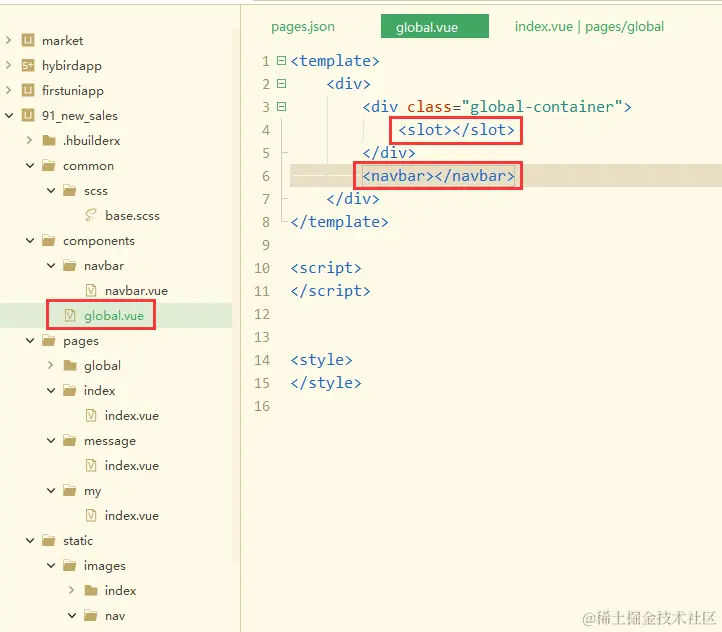Click the global folder icon under pages
The width and height of the screenshot is (722, 632).
click(70, 365)
